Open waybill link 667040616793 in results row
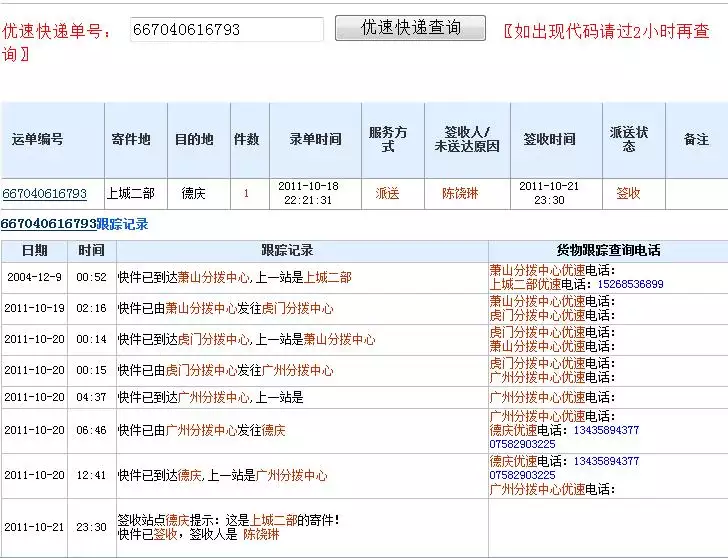The image size is (728, 558). pos(45,193)
